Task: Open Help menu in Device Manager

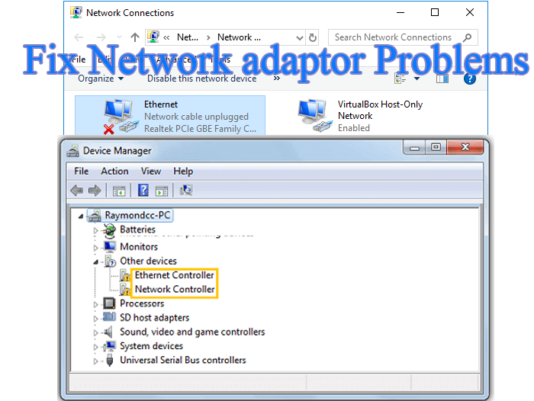Action: point(183,171)
